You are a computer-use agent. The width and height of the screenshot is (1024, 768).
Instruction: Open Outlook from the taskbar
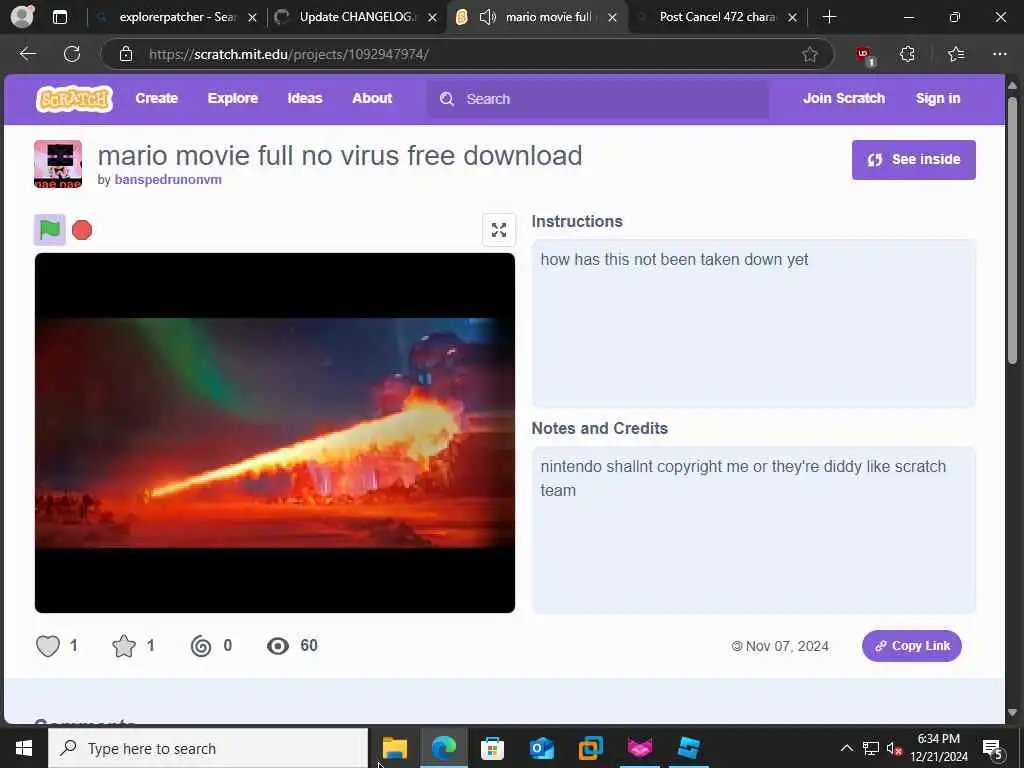point(541,748)
